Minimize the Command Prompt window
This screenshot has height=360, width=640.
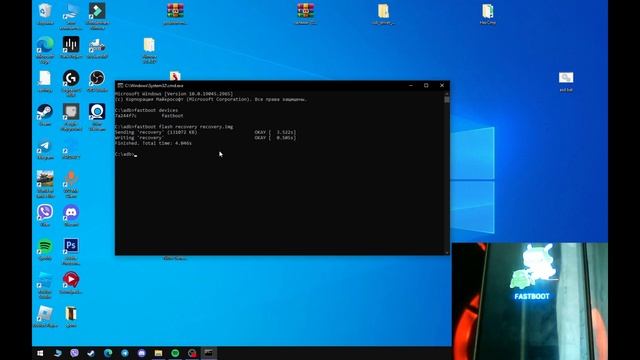point(411,85)
